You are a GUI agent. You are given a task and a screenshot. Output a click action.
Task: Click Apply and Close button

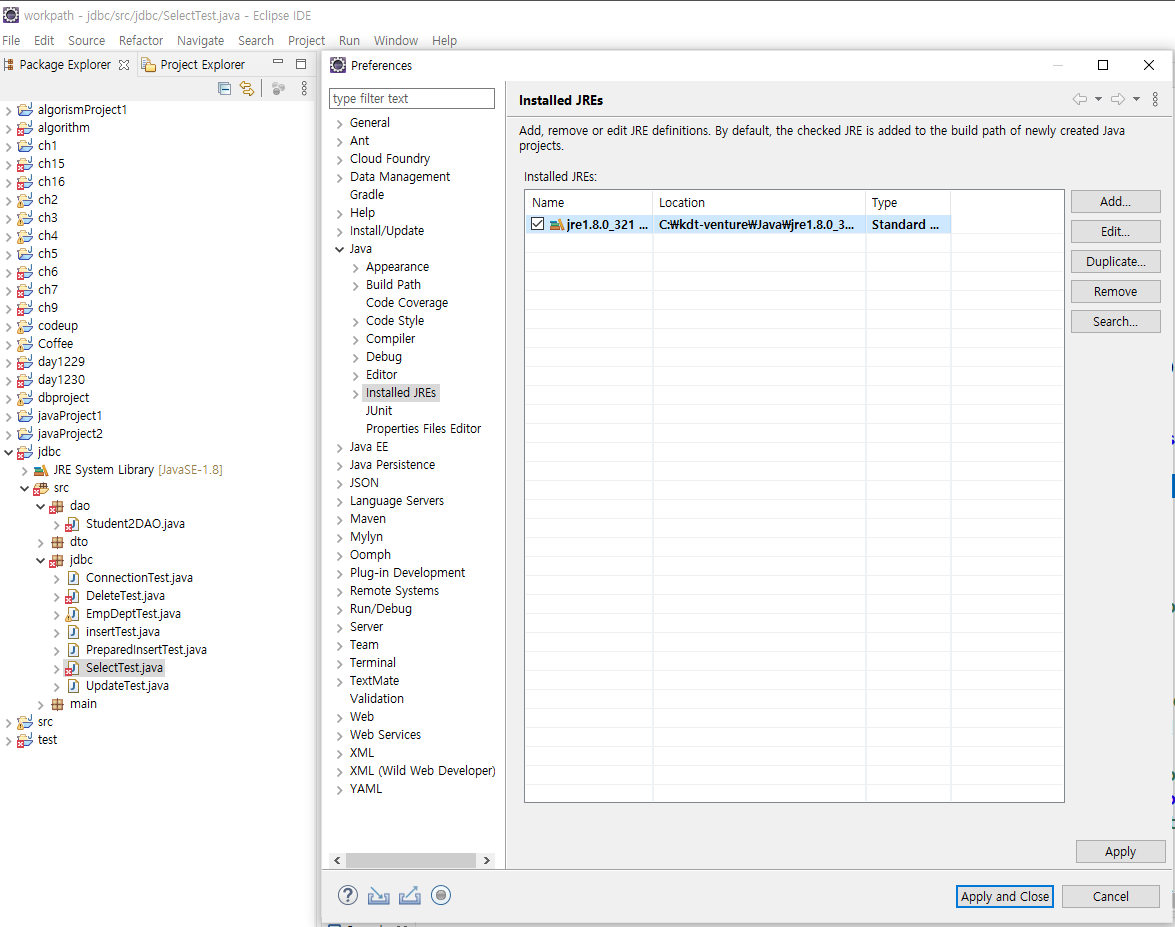1004,896
